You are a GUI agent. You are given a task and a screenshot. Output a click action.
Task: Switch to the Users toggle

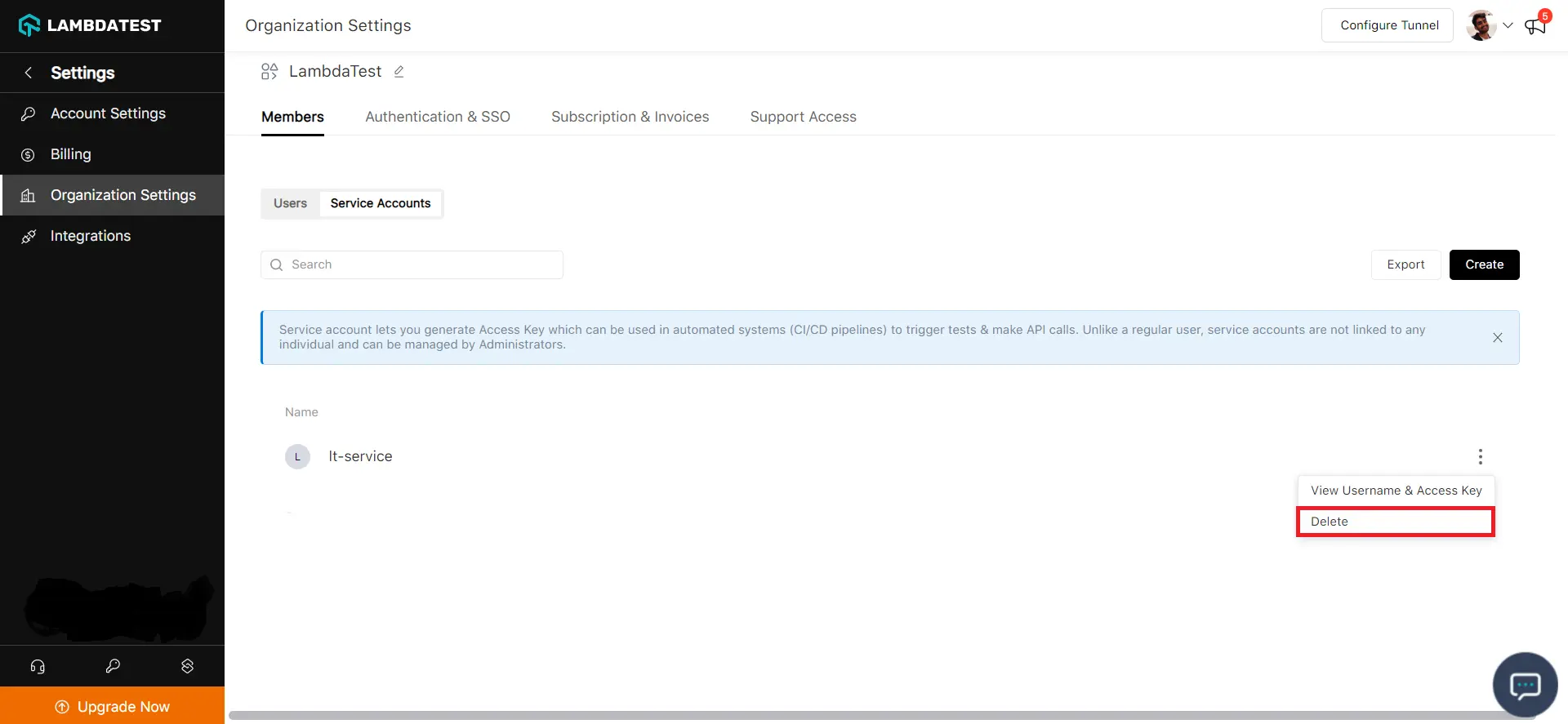click(x=290, y=203)
